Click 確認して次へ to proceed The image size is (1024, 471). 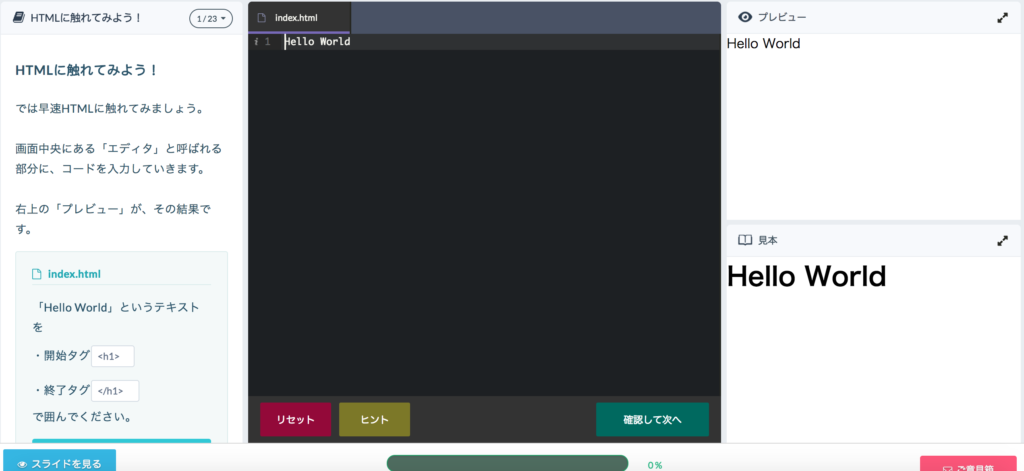[652, 419]
